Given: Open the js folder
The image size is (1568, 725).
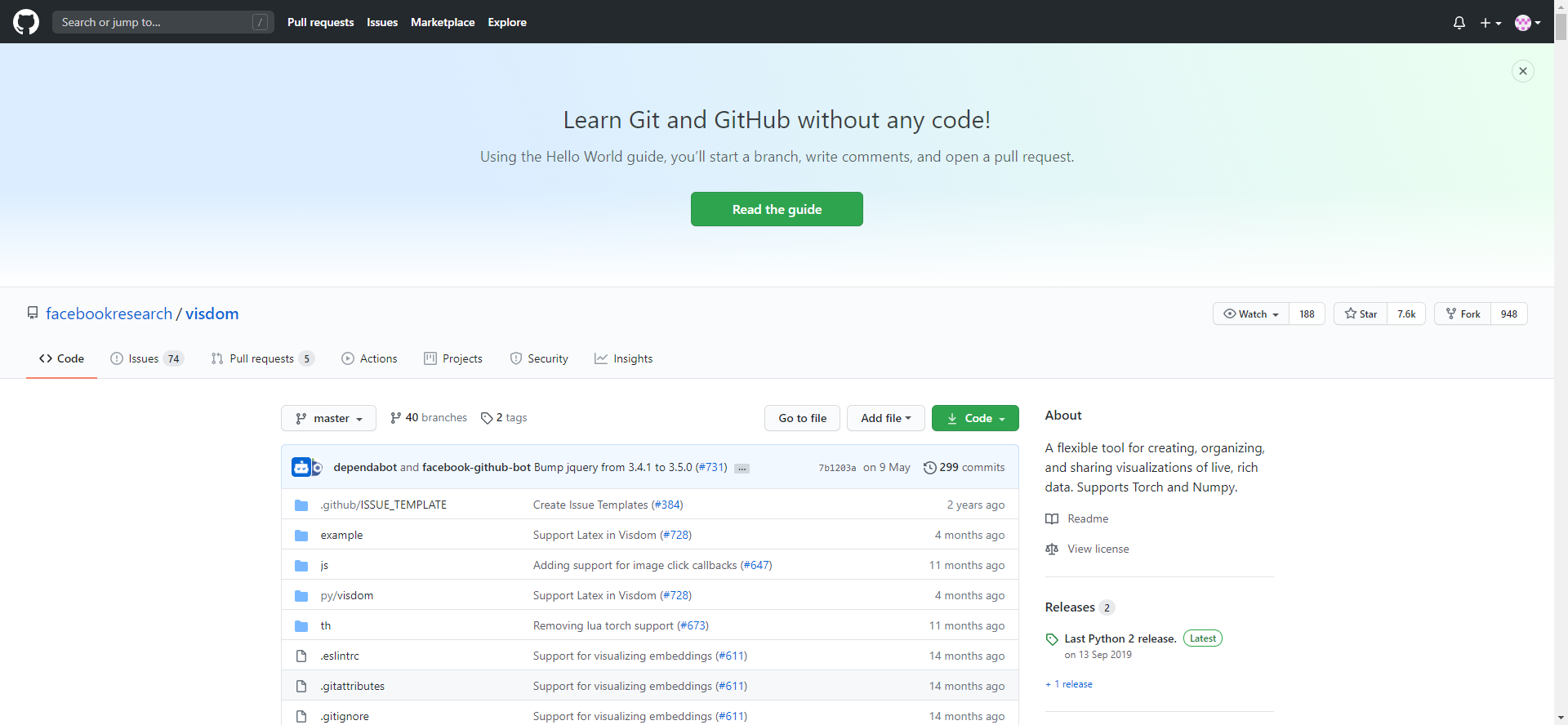Looking at the screenshot, I should [324, 565].
